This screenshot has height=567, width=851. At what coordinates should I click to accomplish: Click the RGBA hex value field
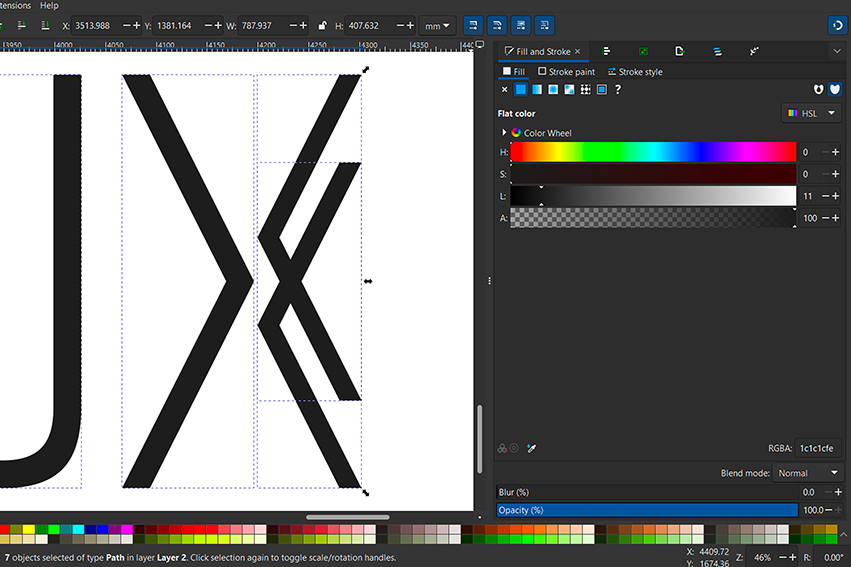(818, 449)
